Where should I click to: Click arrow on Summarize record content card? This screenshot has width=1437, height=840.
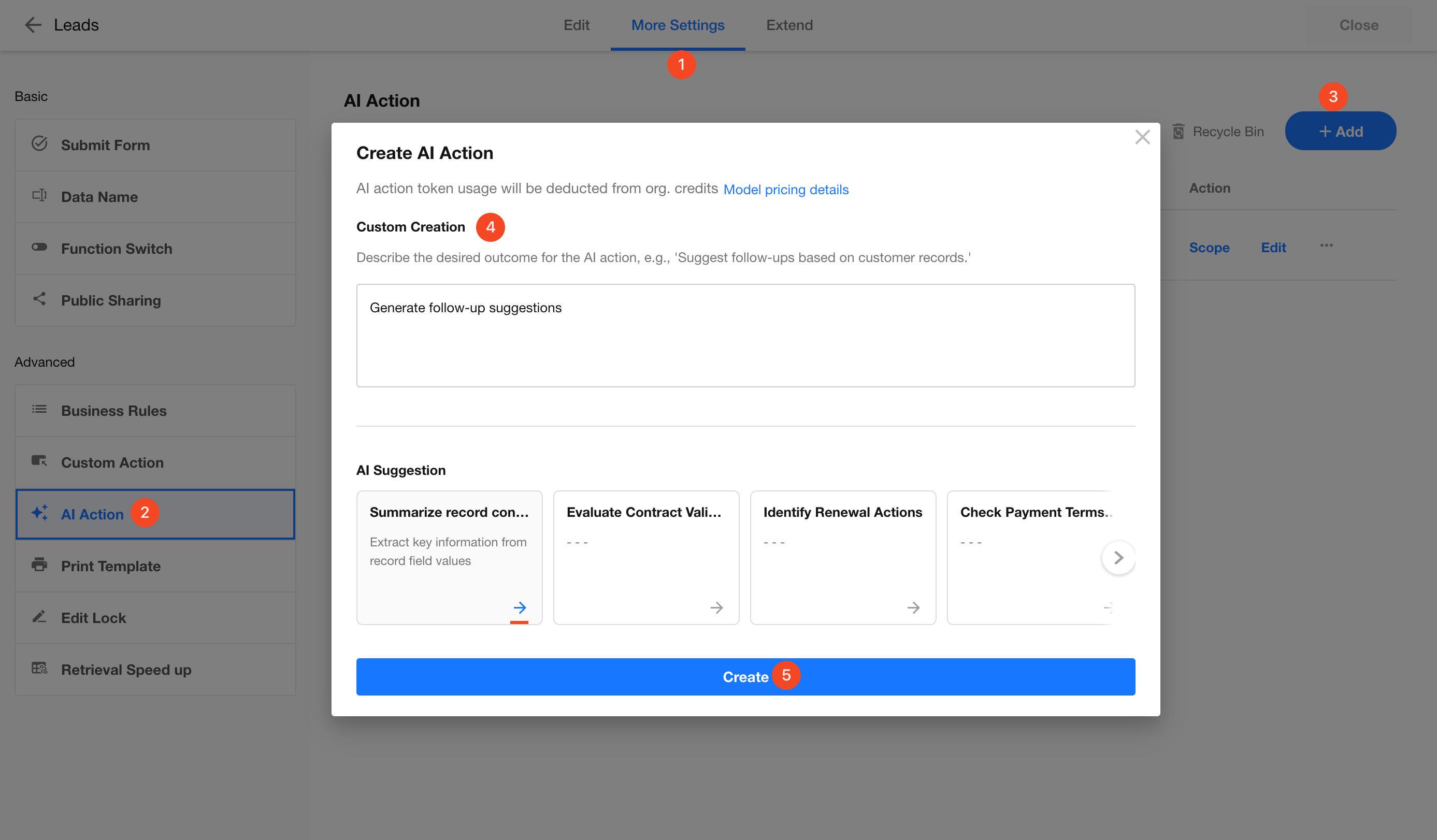[x=519, y=607]
